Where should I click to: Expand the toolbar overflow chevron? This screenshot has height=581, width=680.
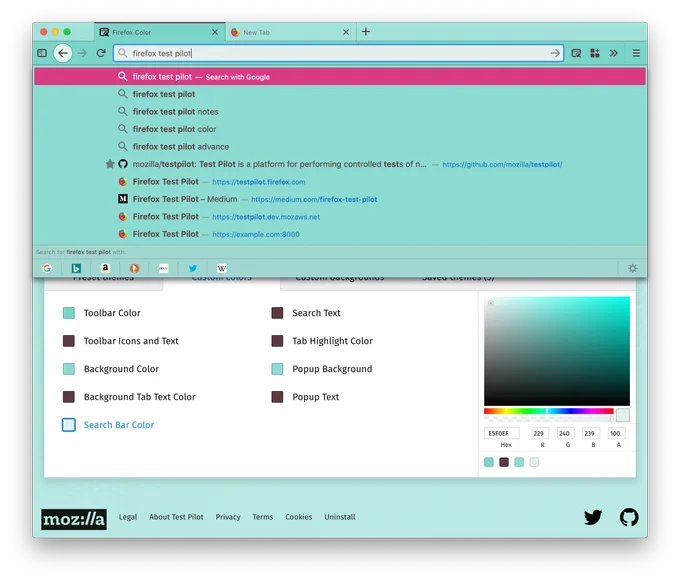613,53
